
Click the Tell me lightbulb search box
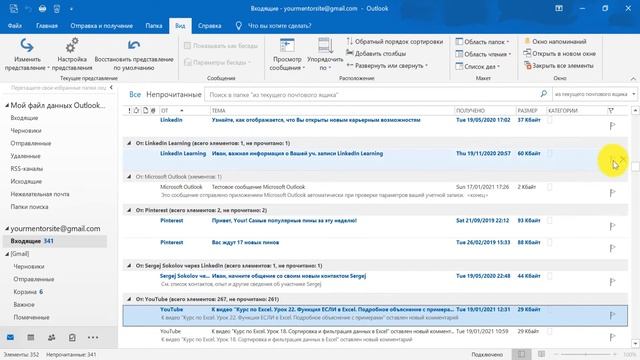[x=274, y=26]
